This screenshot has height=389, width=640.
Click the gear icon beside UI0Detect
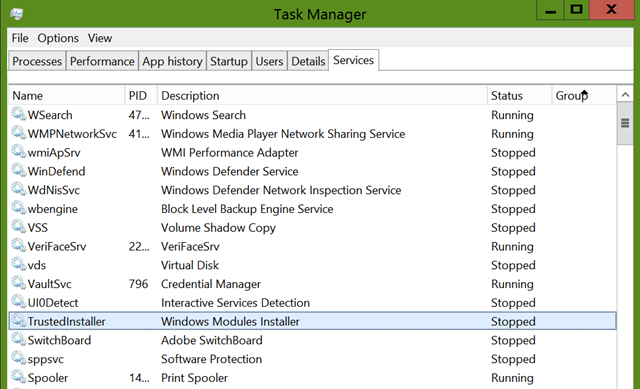[18, 302]
